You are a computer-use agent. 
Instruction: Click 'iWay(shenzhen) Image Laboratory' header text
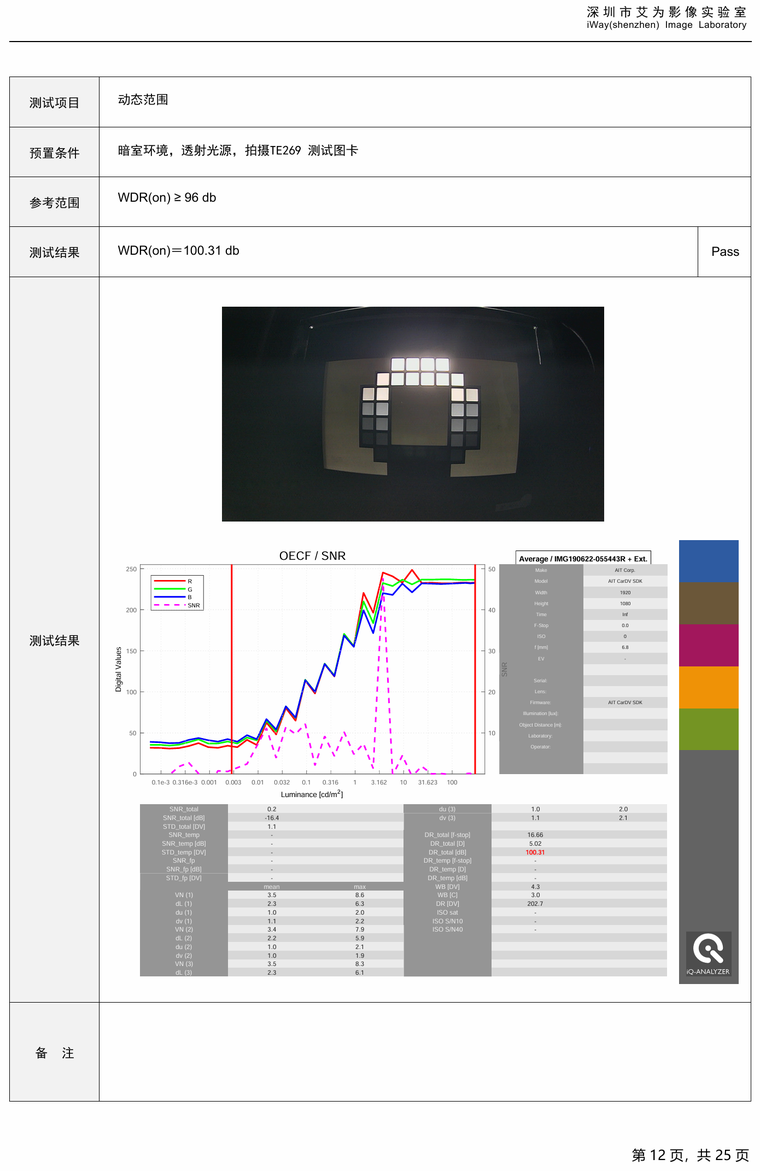pos(667,25)
